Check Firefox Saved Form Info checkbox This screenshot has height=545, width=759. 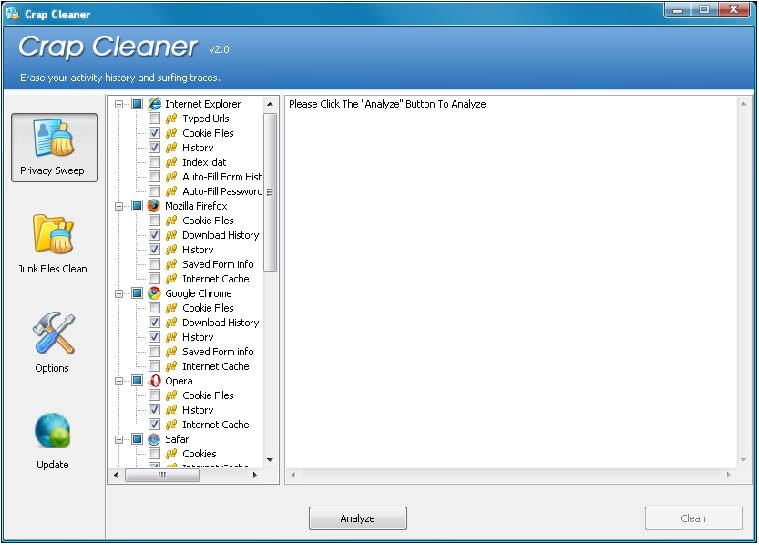(154, 264)
